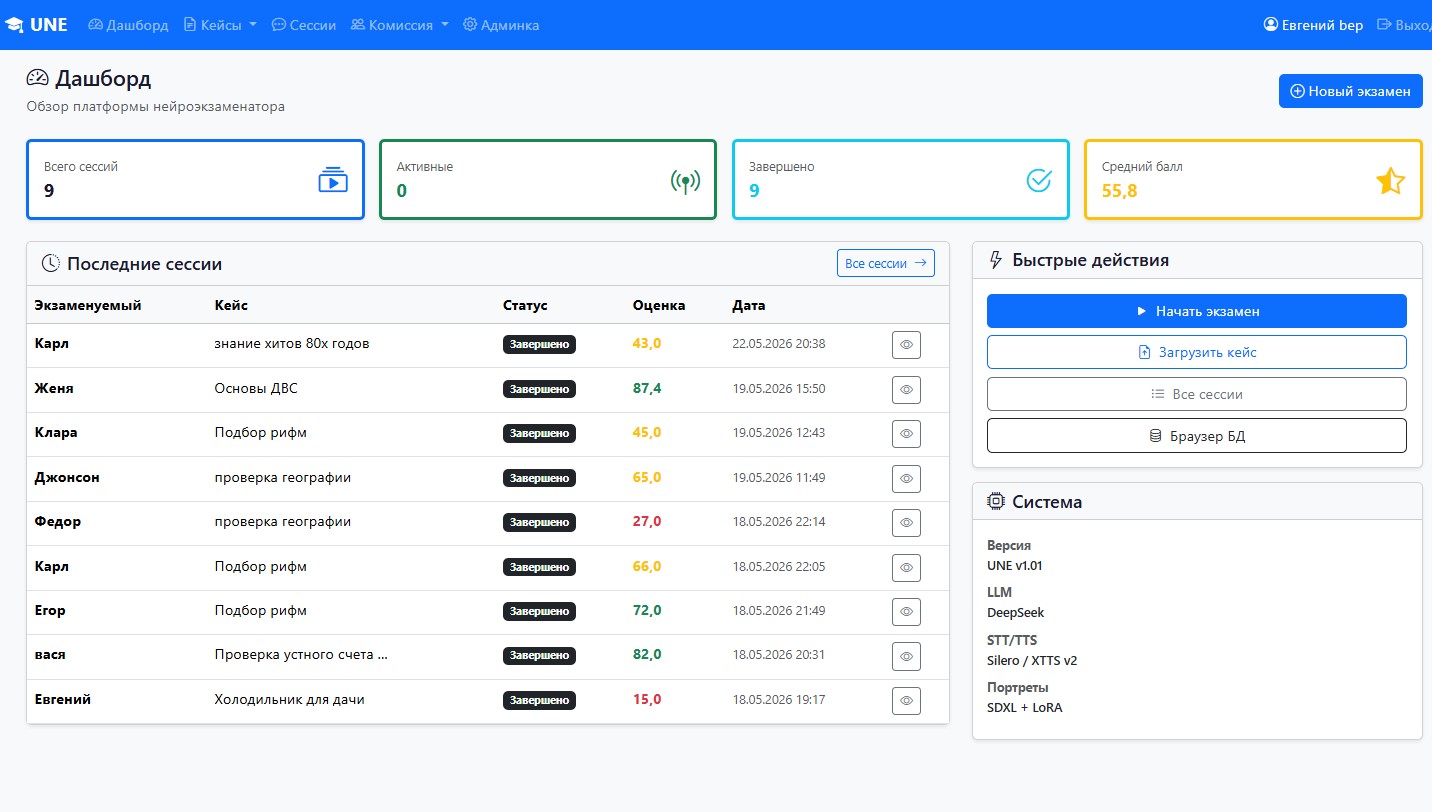
Task: Click the score 27,0
Action: pos(647,522)
